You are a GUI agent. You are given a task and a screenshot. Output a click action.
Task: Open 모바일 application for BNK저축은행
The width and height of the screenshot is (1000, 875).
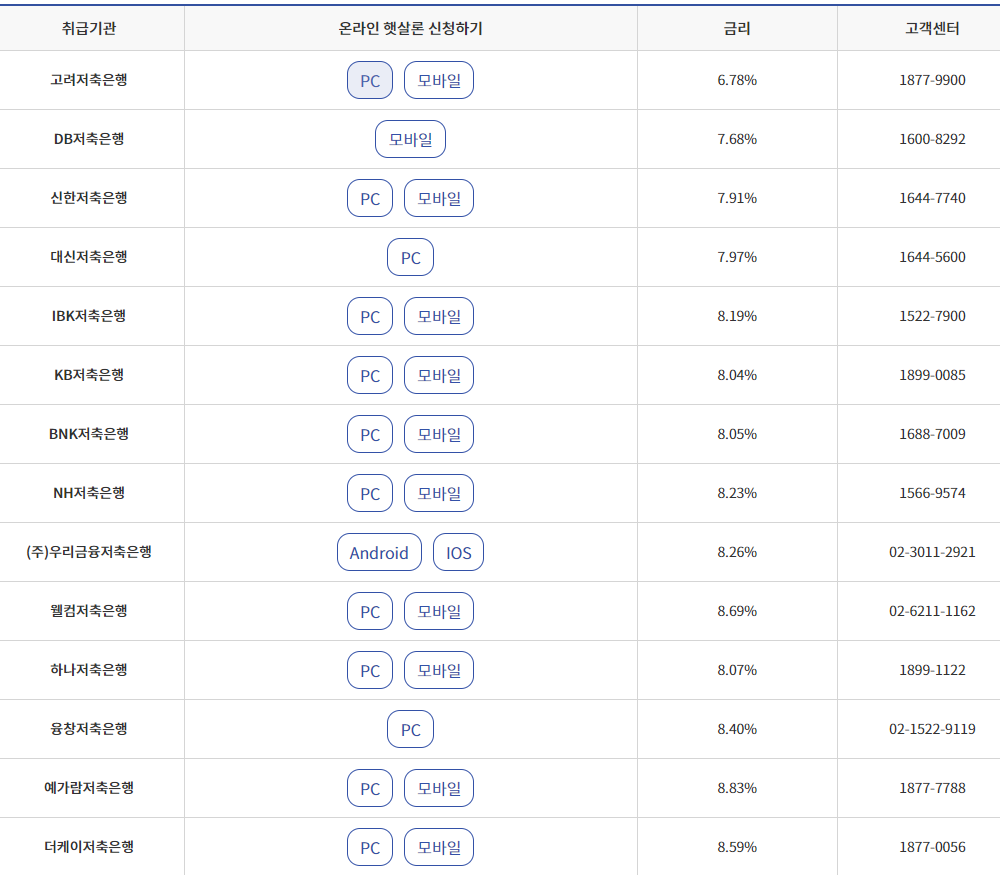(439, 434)
